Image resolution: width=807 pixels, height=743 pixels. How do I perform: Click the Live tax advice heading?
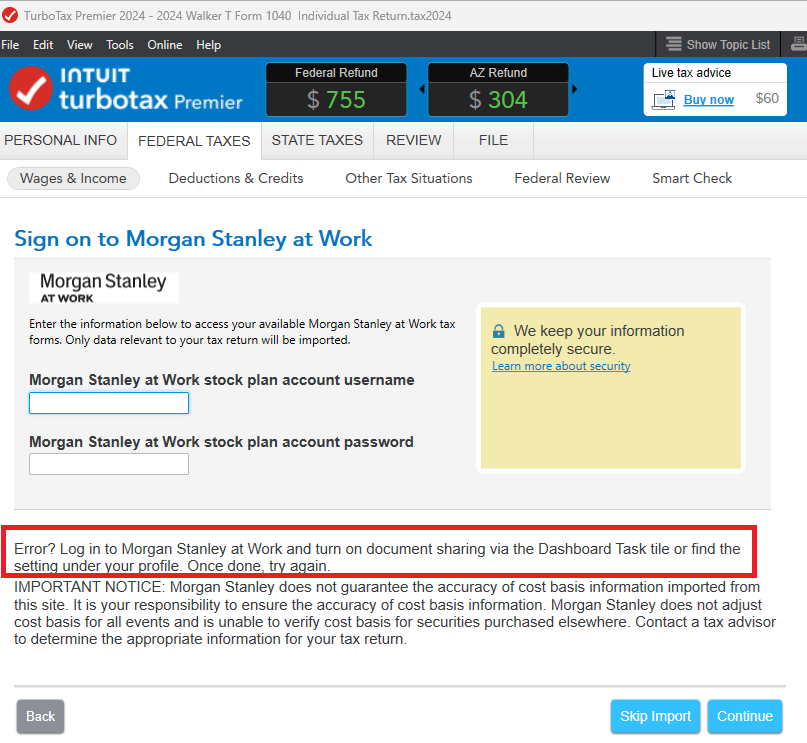691,73
